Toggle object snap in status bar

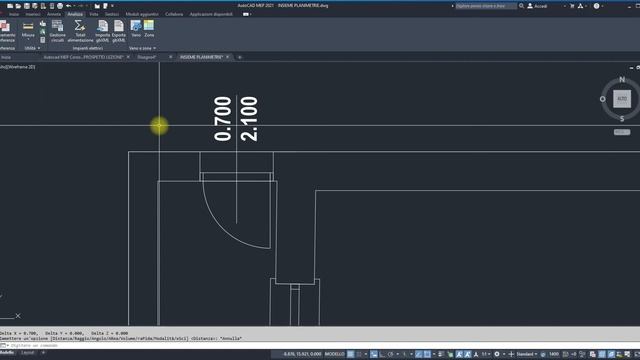[427, 354]
